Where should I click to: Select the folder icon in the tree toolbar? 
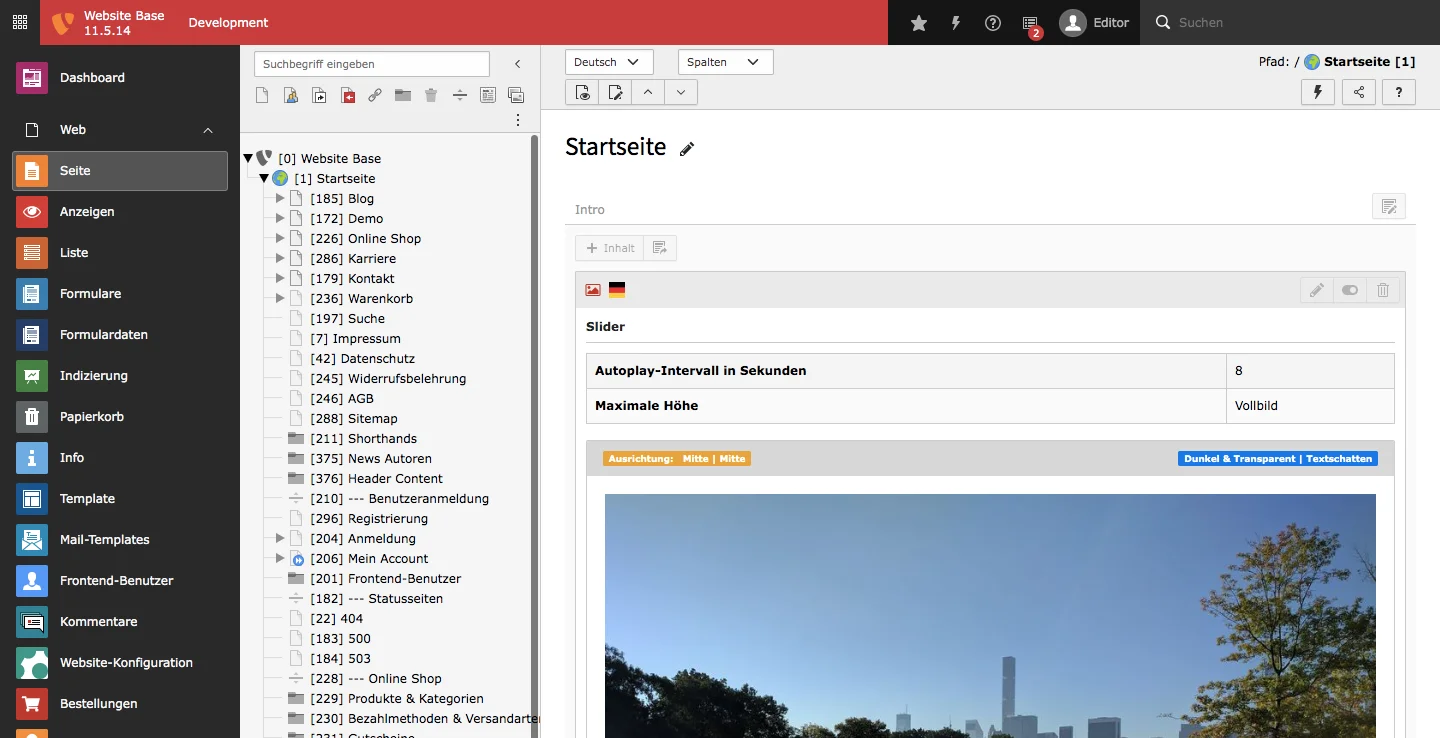pos(402,95)
